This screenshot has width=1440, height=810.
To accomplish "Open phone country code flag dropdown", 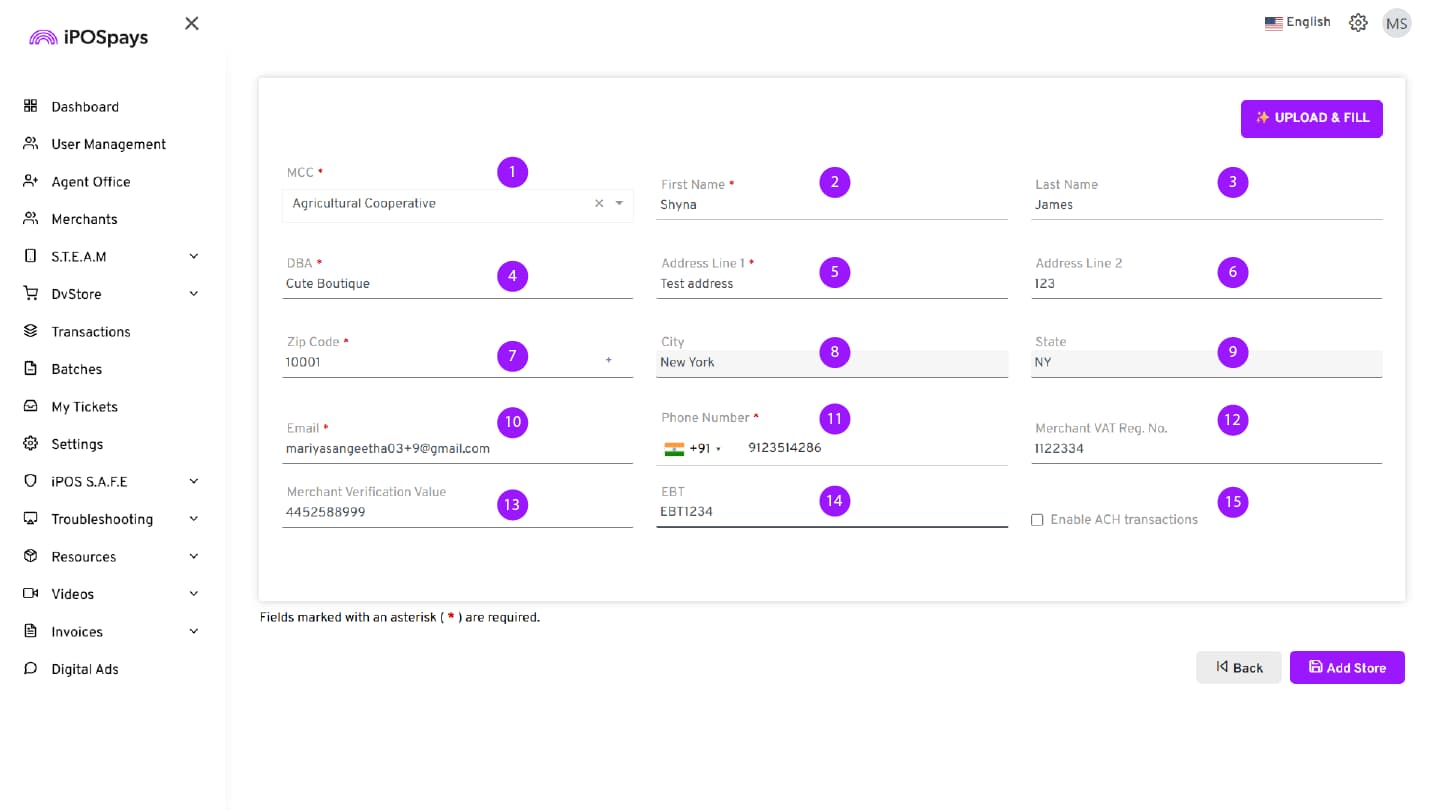I will coord(692,449).
